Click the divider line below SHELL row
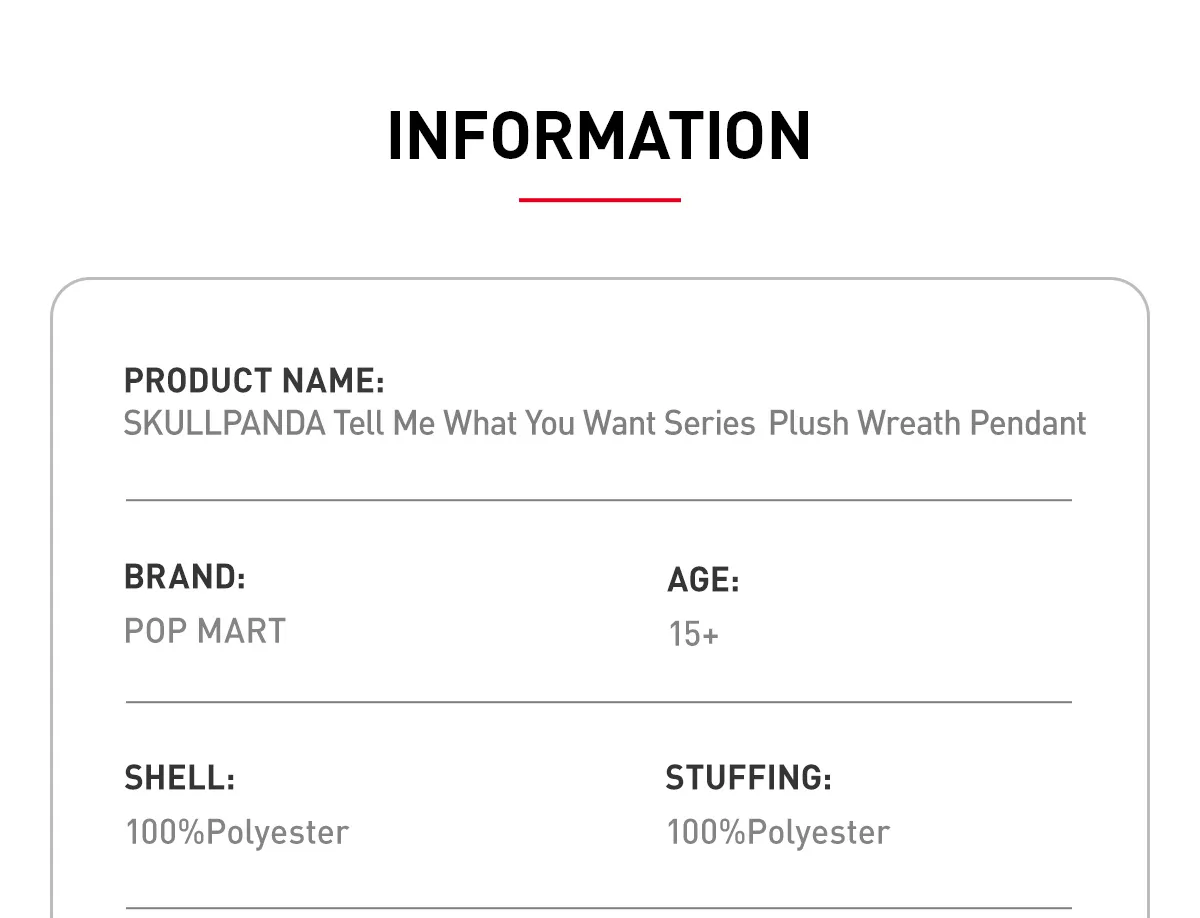The image size is (1200, 918). coord(598,908)
